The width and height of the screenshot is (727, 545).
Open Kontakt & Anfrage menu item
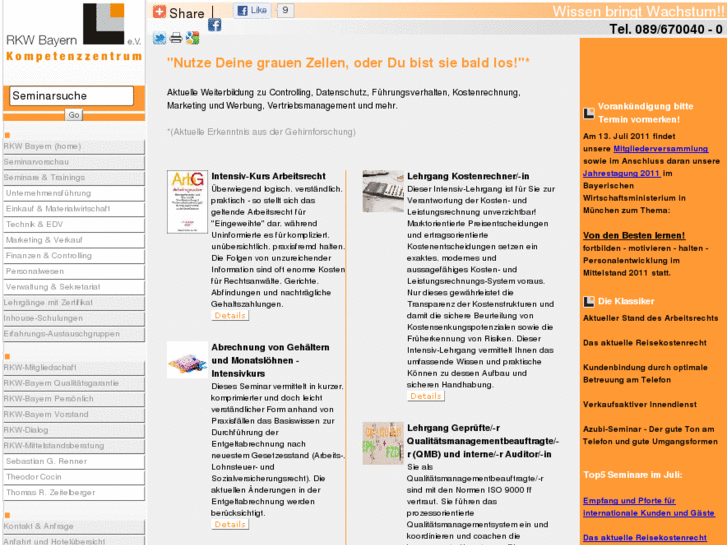coord(74,526)
